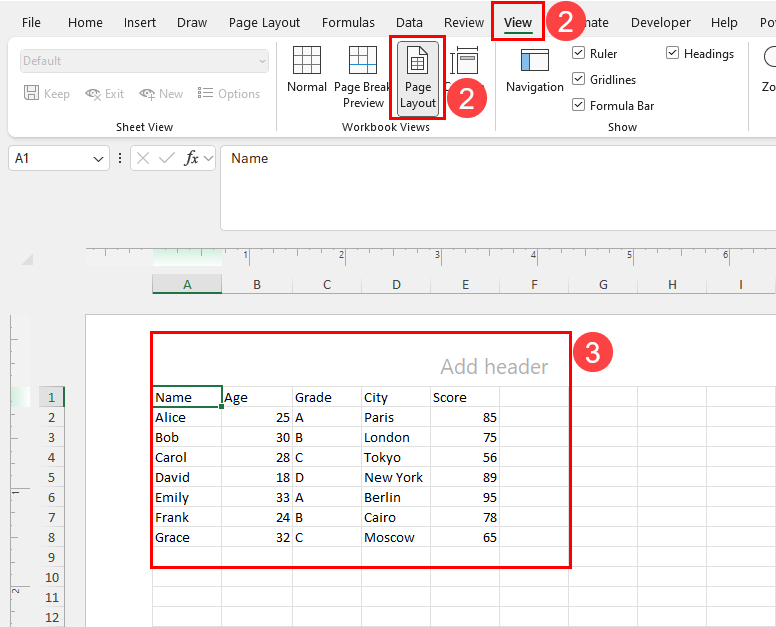Select column A header
776x627 pixels.
pyautogui.click(x=187, y=285)
